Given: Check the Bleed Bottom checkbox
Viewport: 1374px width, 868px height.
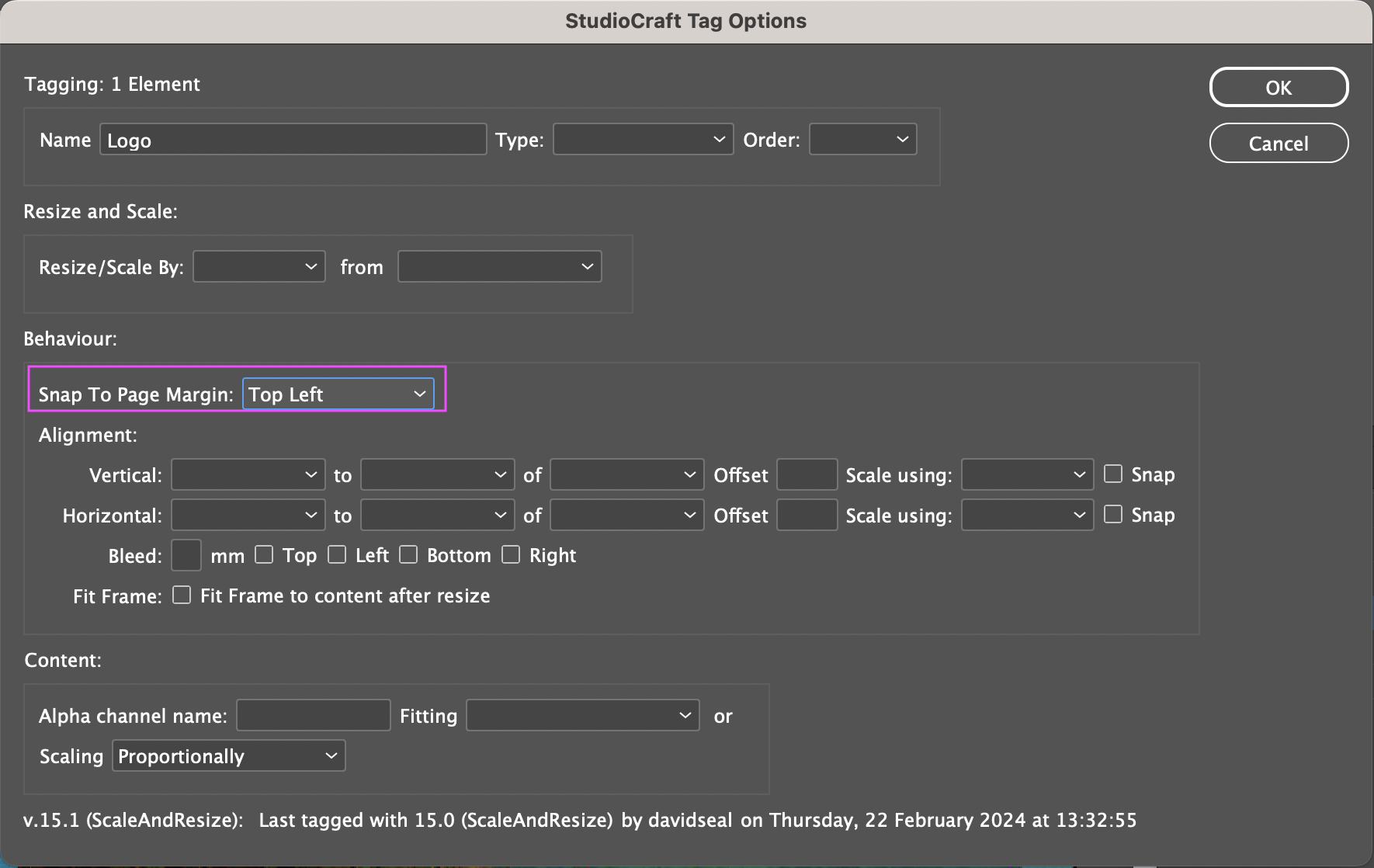Looking at the screenshot, I should pyautogui.click(x=408, y=554).
